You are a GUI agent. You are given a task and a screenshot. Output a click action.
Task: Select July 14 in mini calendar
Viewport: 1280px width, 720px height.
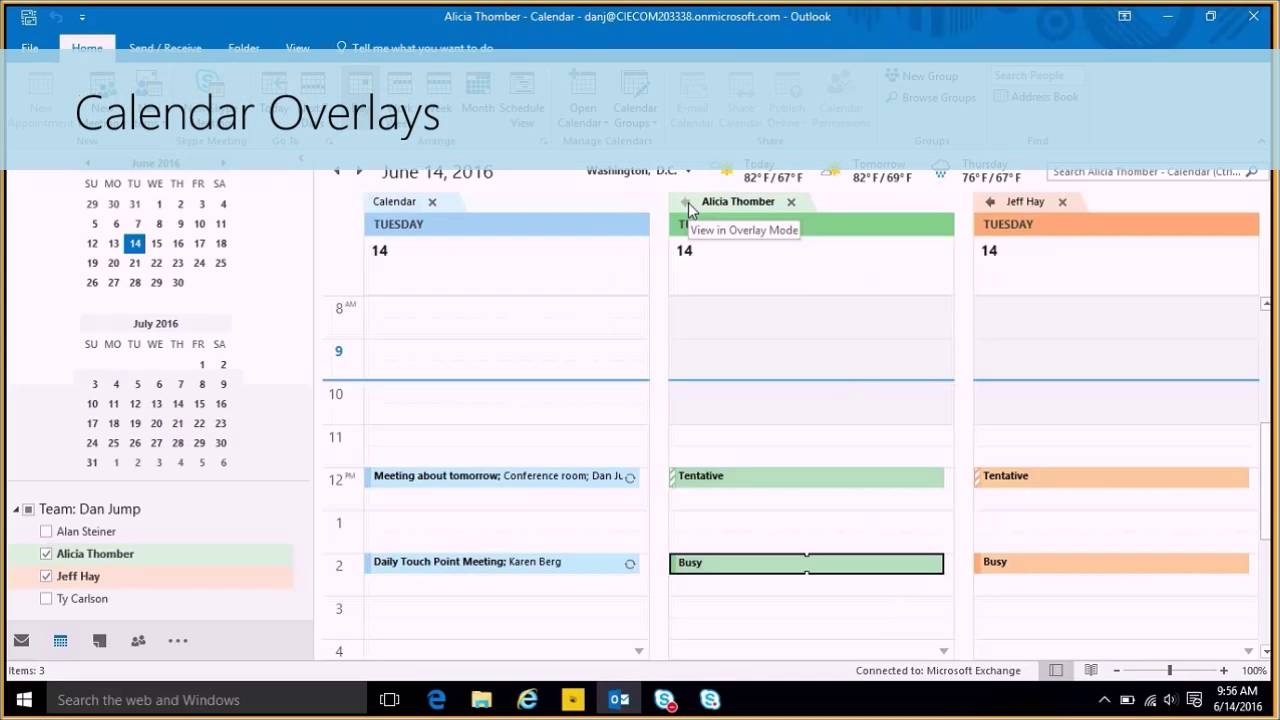tap(178, 404)
